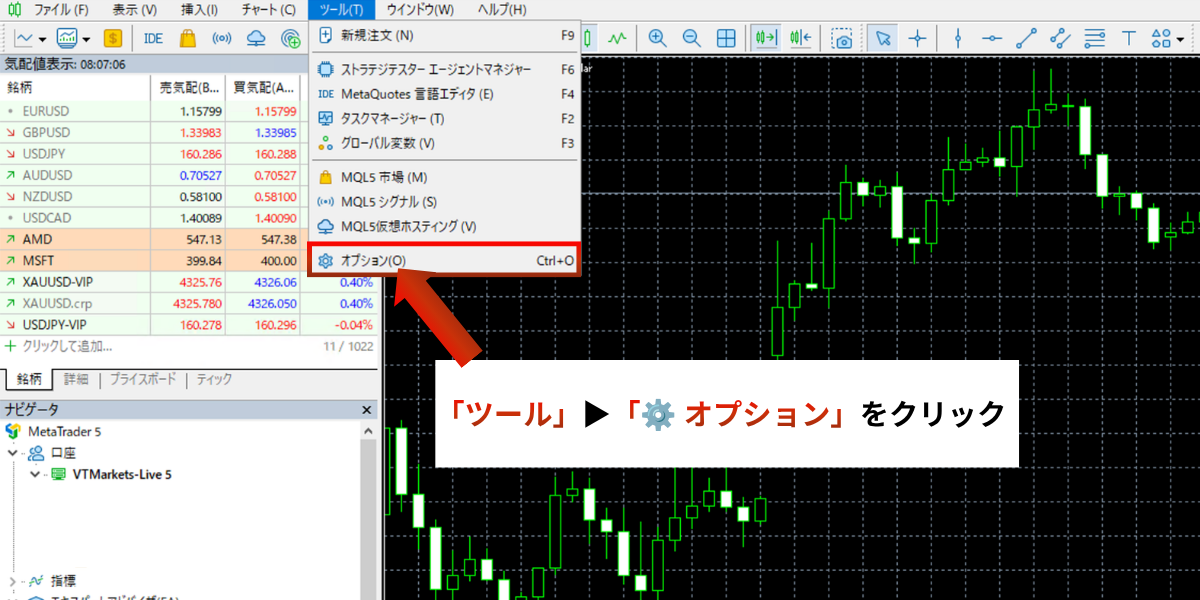Click the signals broadcast toolbar icon
This screenshot has height=600, width=1200.
click(222, 39)
